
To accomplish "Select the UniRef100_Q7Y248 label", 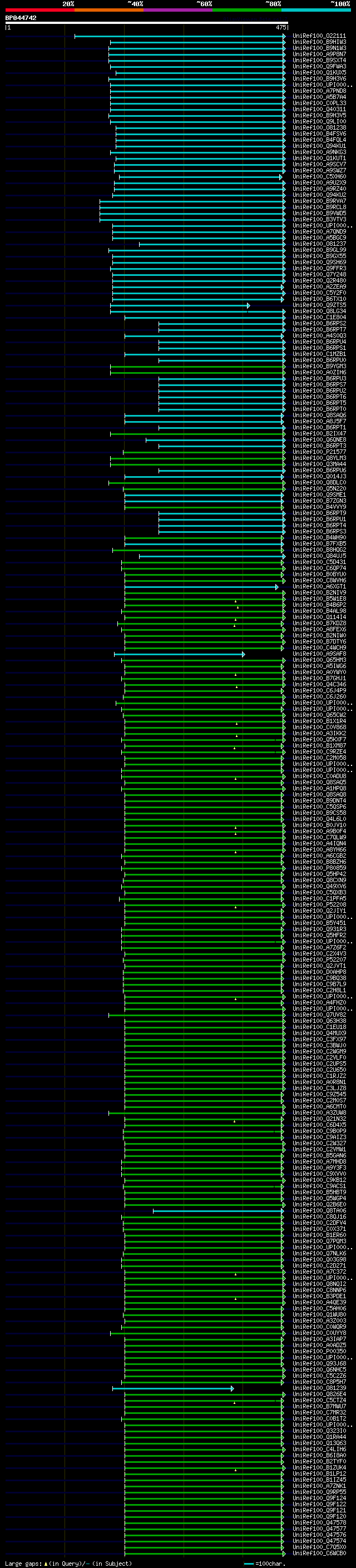I will 319,275.
